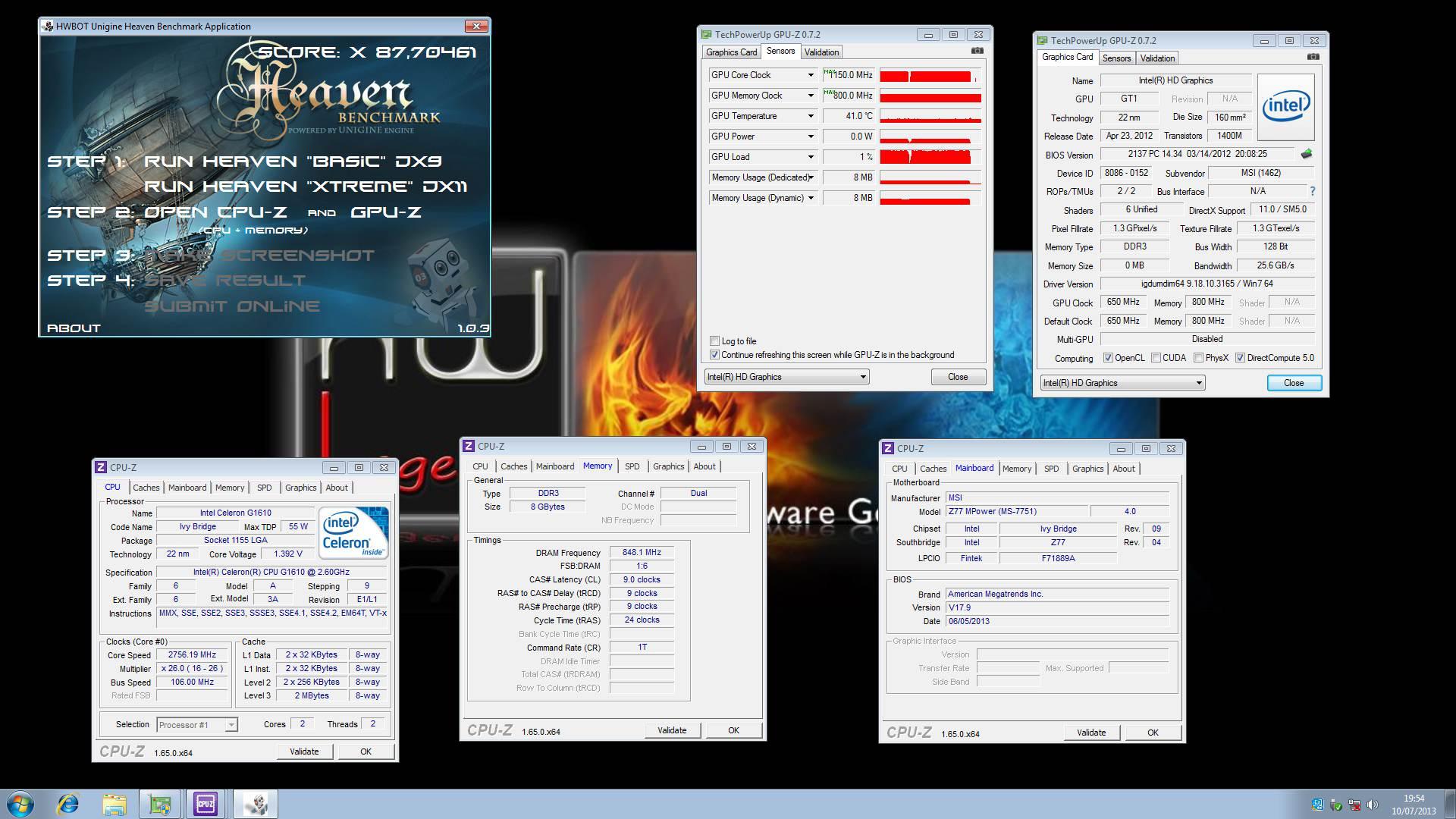Viewport: 1456px width, 819px height.
Task: Click the GPU Temperature sensor graph
Action: [930, 116]
